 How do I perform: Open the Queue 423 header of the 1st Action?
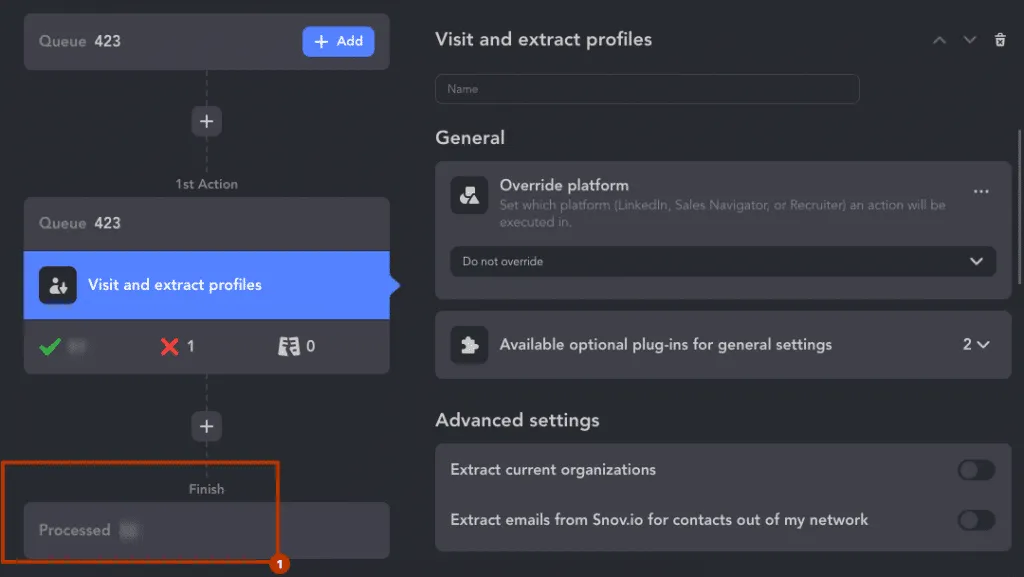(x=206, y=223)
